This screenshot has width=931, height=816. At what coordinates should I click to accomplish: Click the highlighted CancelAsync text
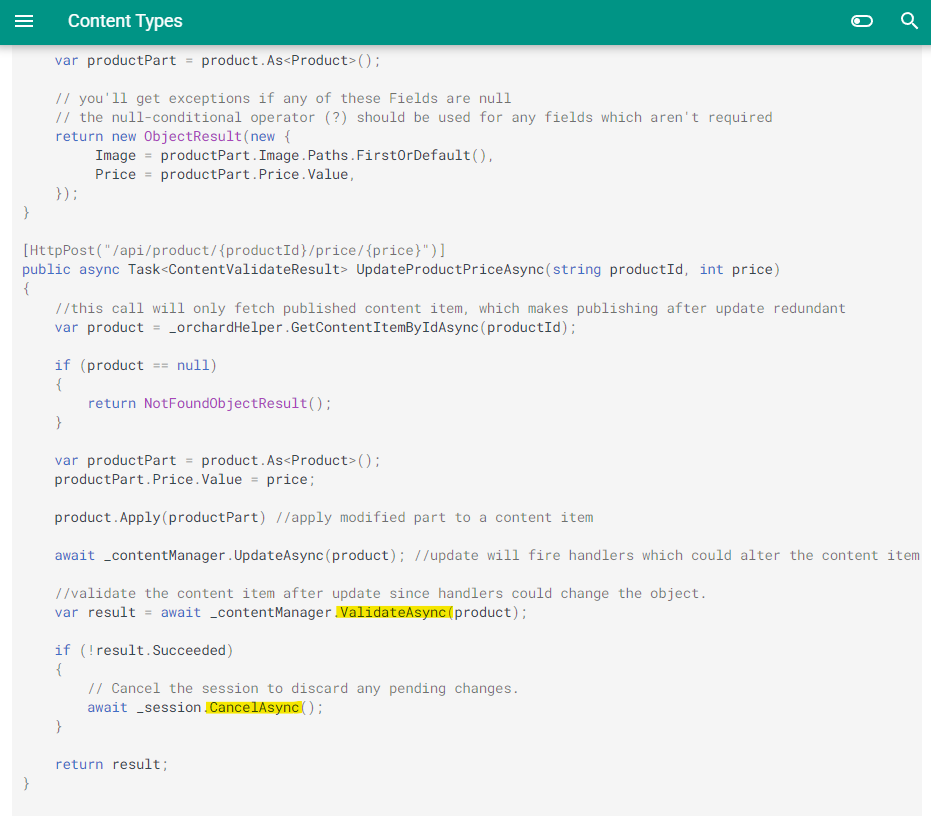[254, 707]
